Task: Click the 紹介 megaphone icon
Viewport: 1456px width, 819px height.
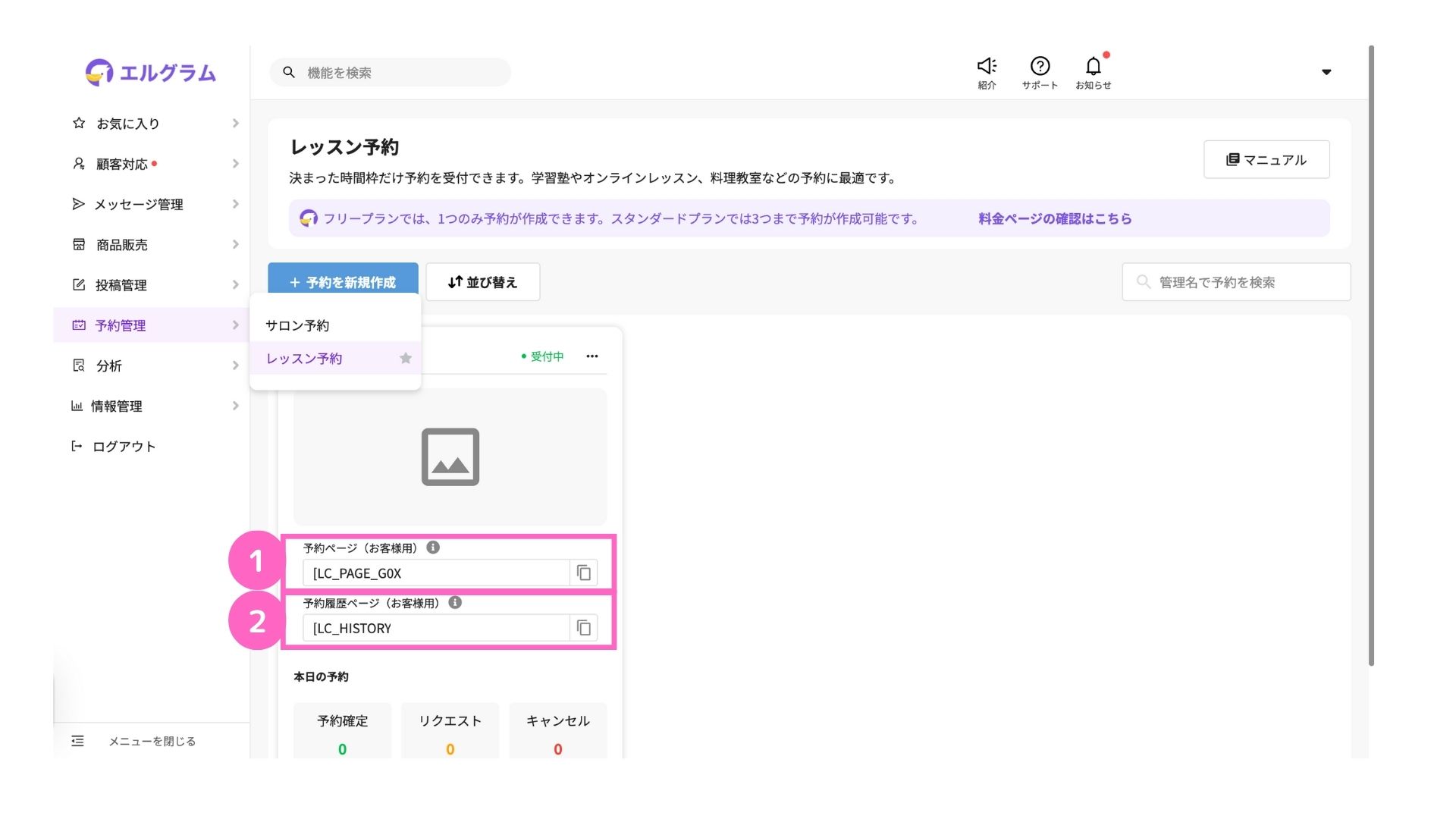Action: point(987,67)
